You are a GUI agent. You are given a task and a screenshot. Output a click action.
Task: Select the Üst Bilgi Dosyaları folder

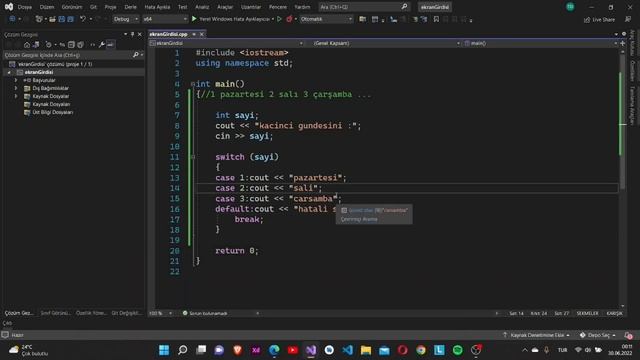tap(53, 112)
